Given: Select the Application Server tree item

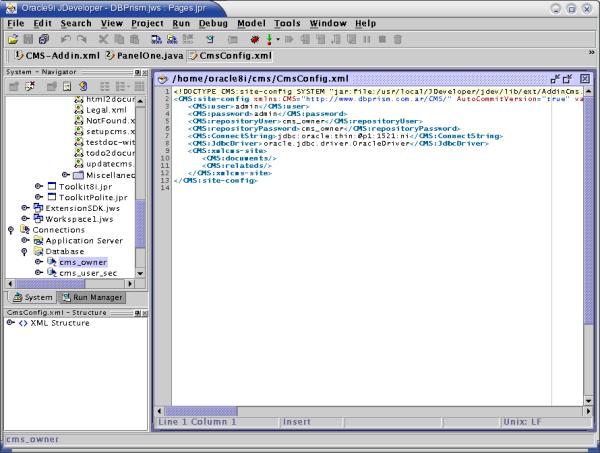Looking at the screenshot, I should pyautogui.click(x=84, y=241).
